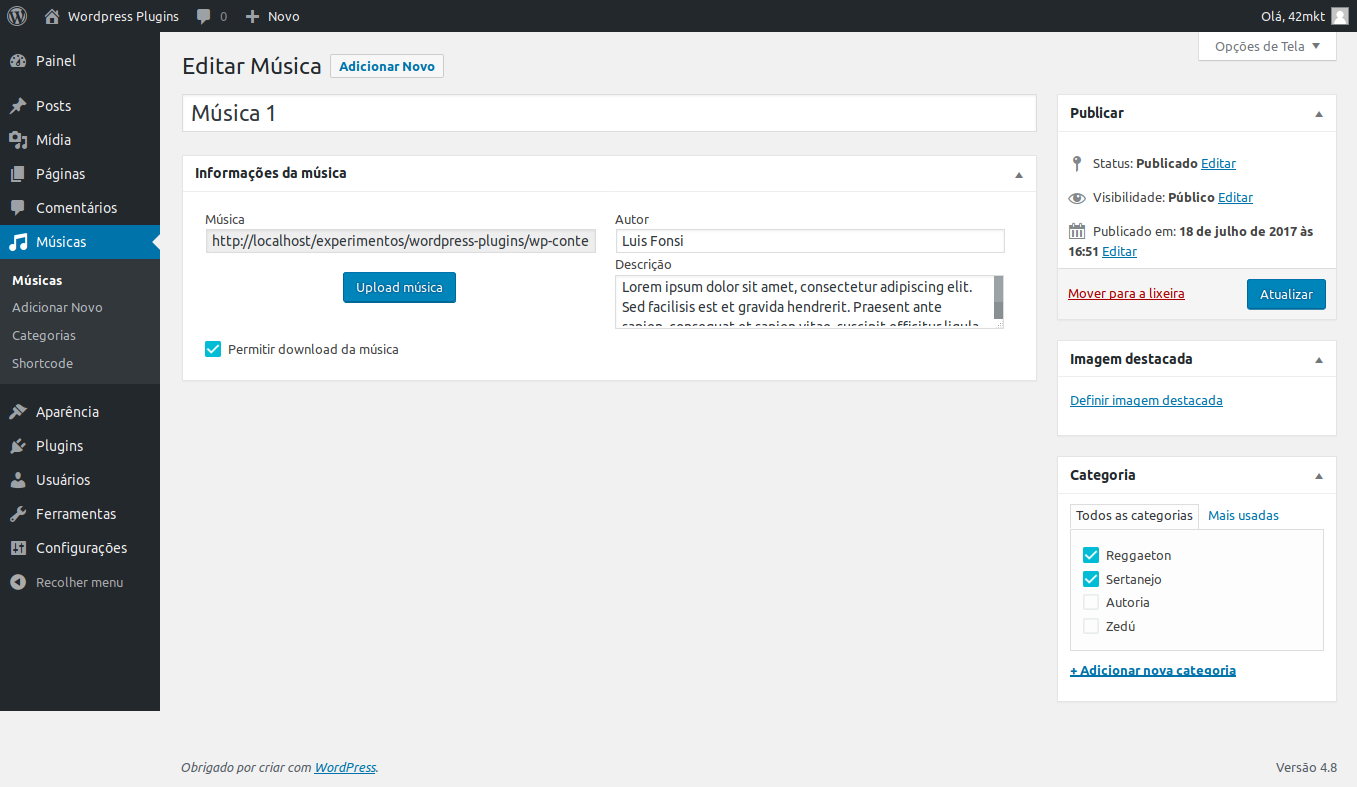The width and height of the screenshot is (1357, 787).
Task: Click the Usuários person icon
Action: point(18,480)
